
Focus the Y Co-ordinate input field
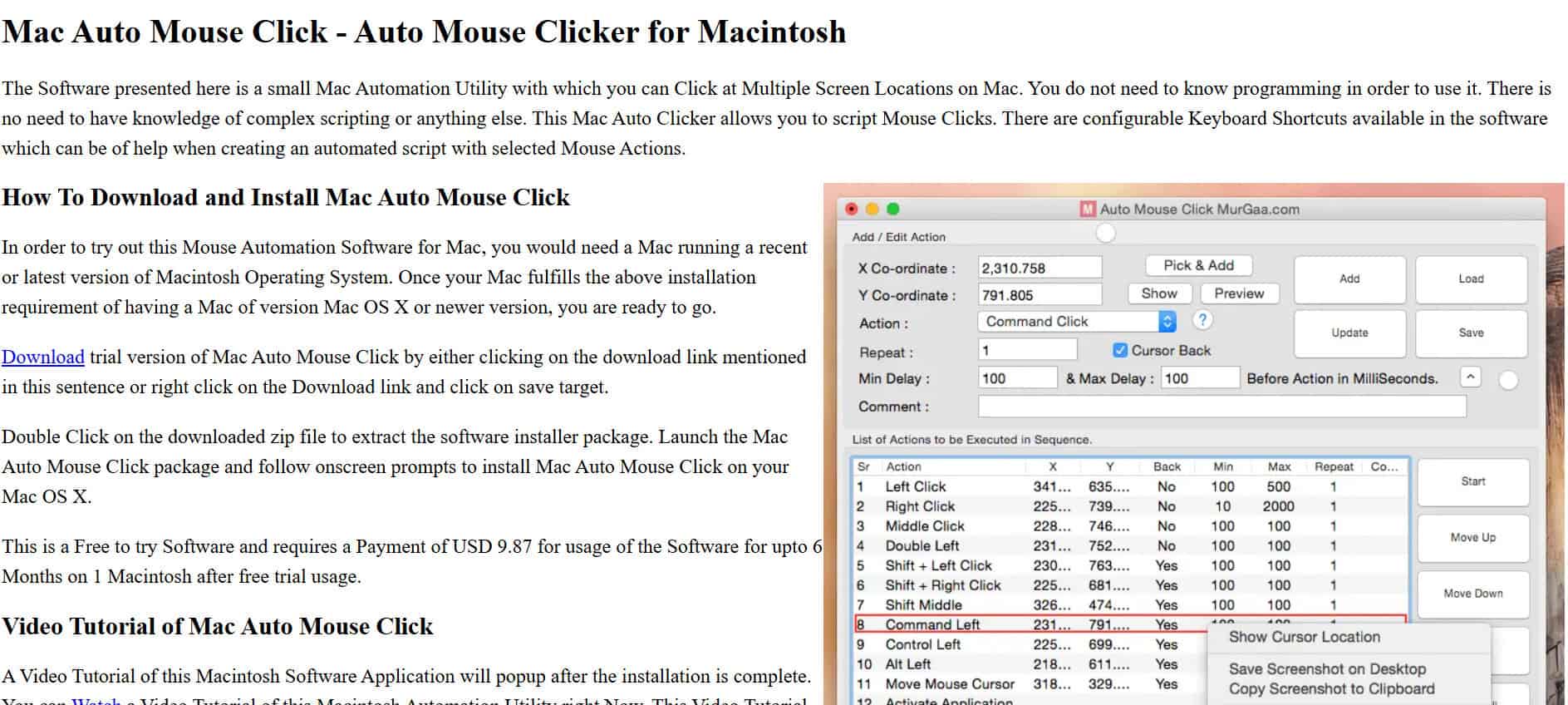[x=1040, y=295]
